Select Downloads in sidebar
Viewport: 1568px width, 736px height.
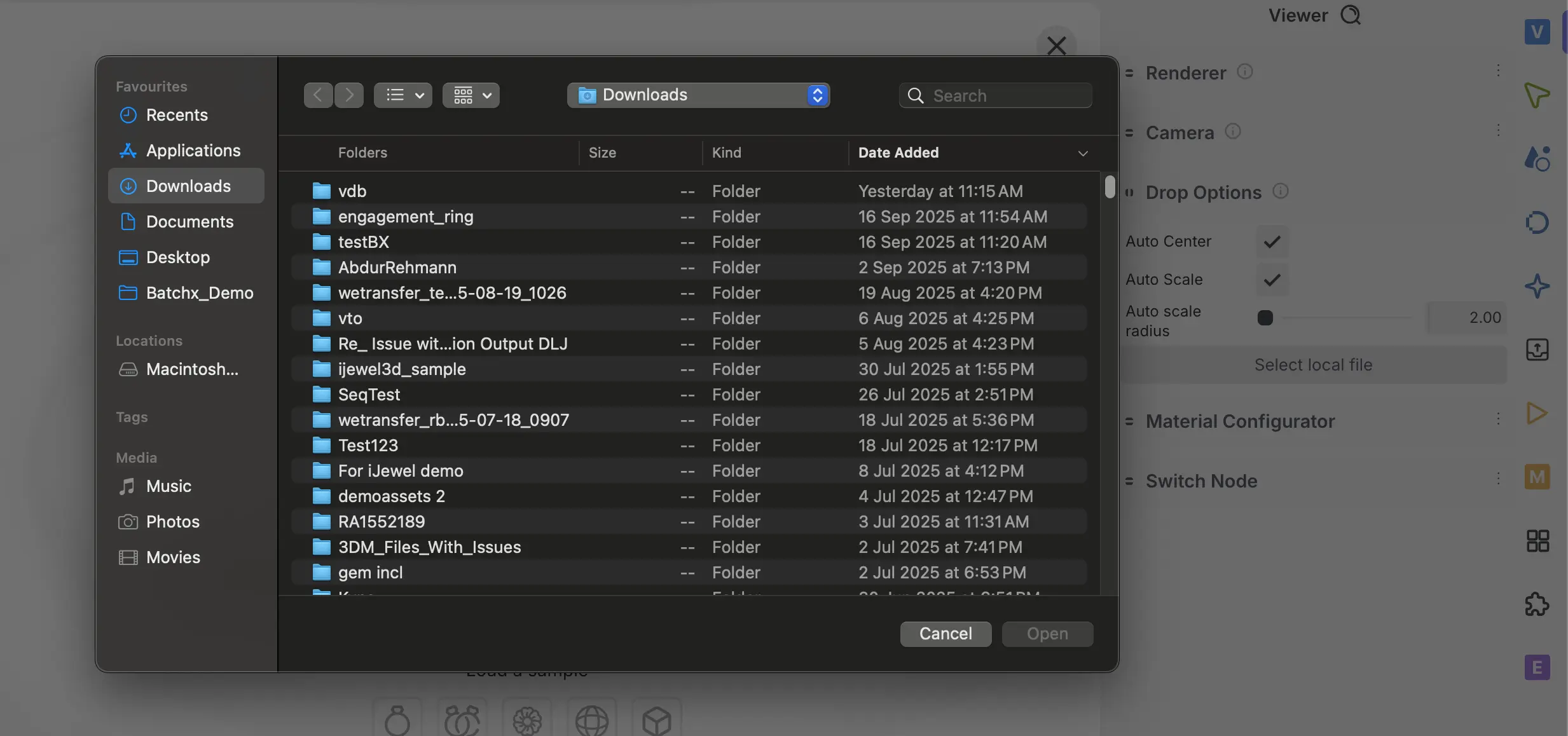(x=186, y=186)
